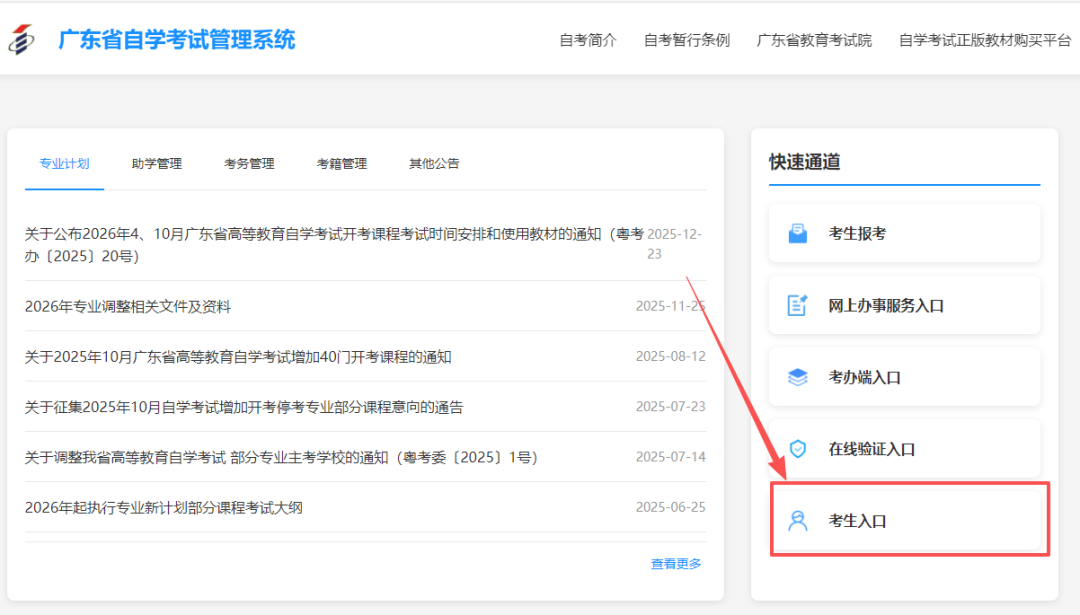Click the 网上办事服务入口 document icon
Image resolution: width=1080 pixels, height=615 pixels.
coord(798,305)
